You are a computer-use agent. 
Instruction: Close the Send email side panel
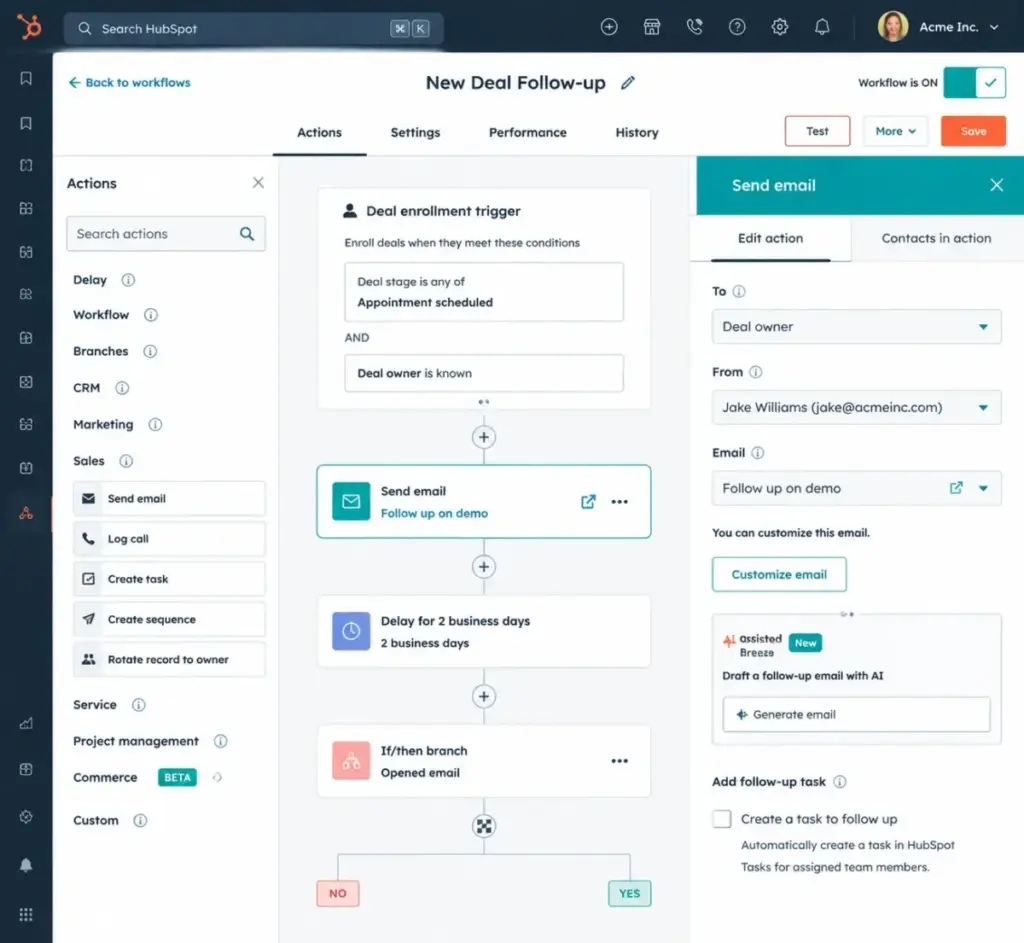point(996,185)
